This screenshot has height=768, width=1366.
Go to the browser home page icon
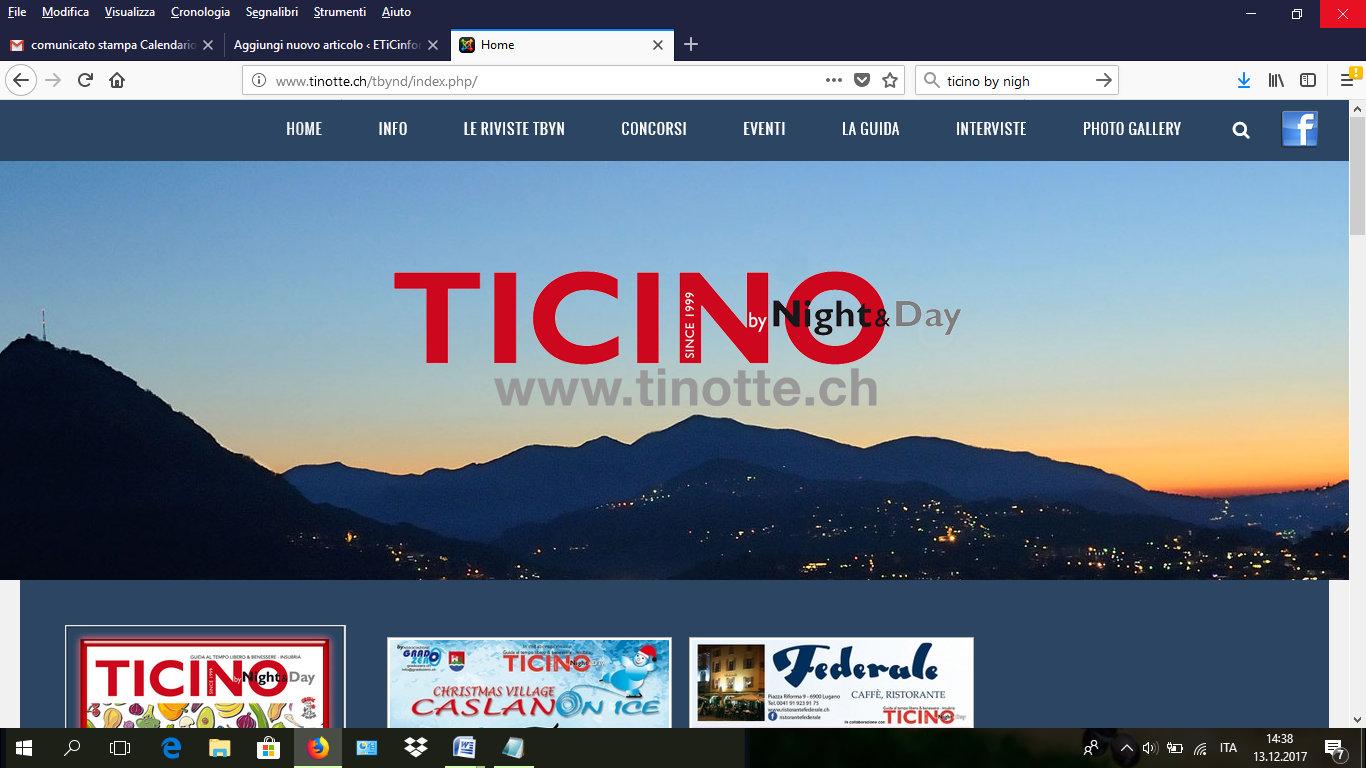117,80
